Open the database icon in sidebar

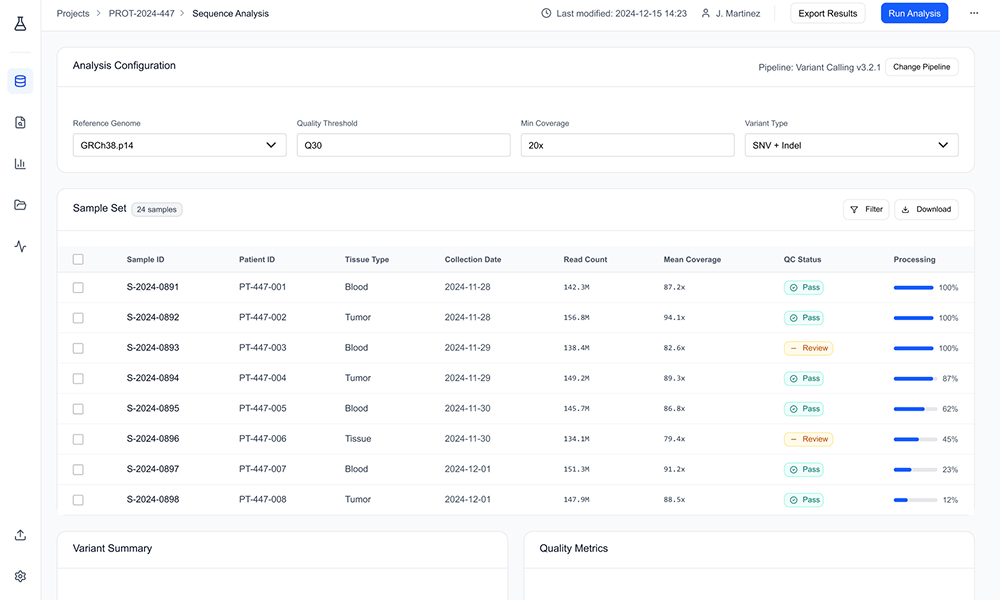tap(20, 81)
